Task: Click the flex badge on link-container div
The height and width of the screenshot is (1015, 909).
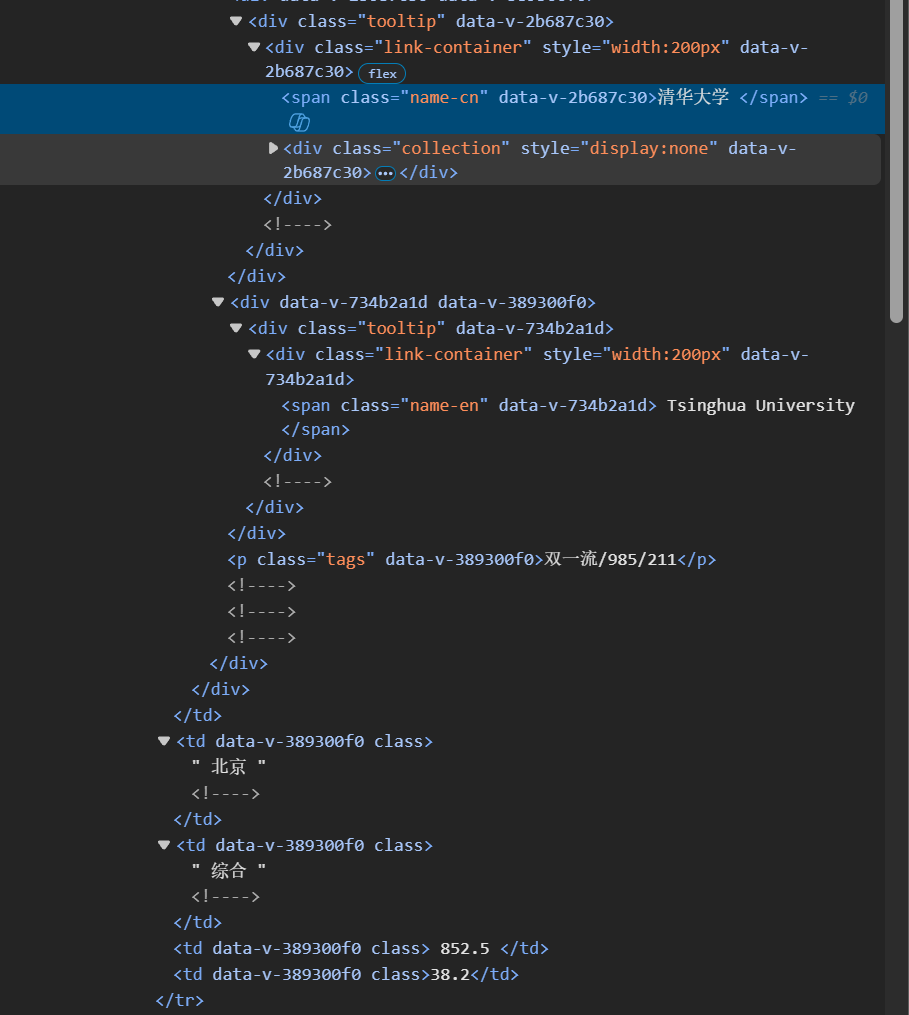Action: [x=382, y=74]
